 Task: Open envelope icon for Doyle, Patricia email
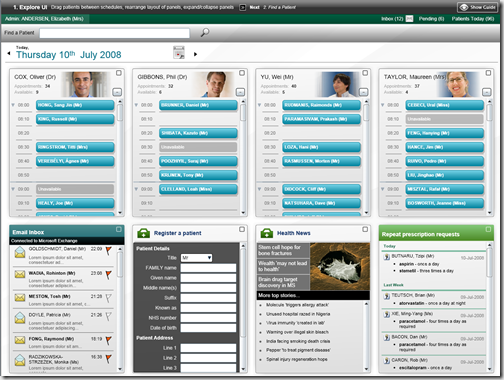pos(20,318)
